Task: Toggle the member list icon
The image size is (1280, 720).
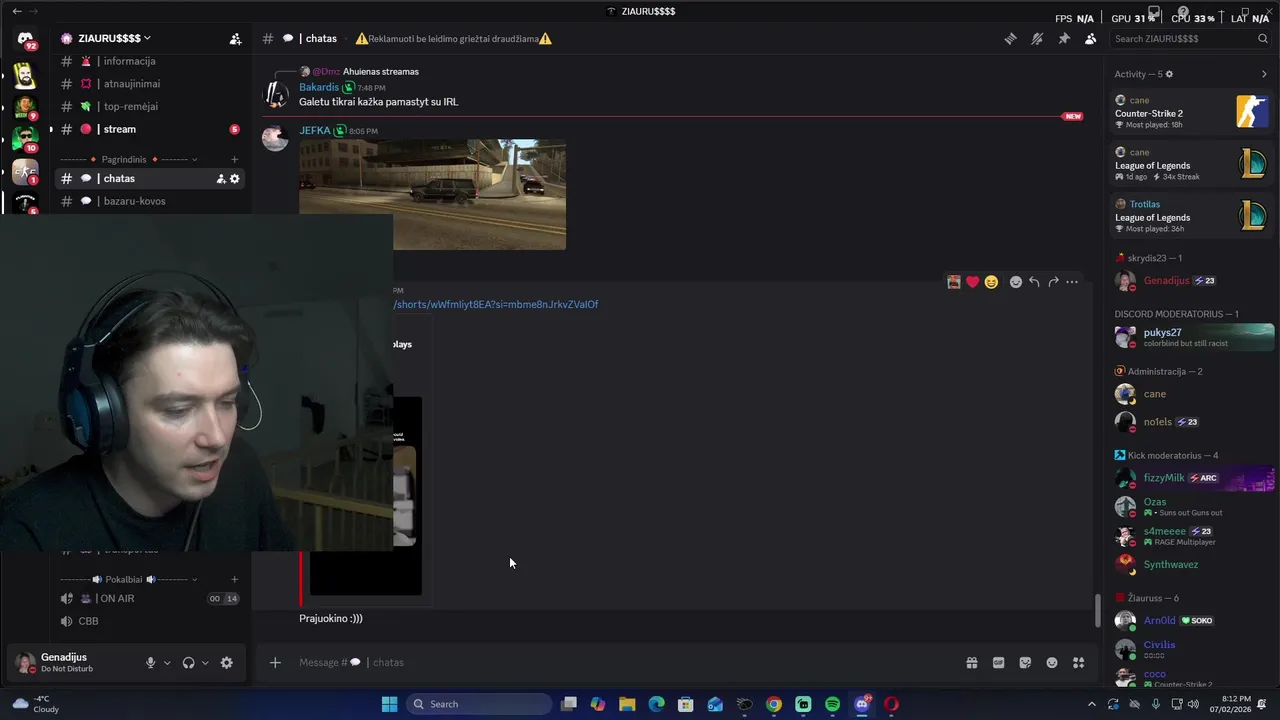Action: click(x=1090, y=39)
